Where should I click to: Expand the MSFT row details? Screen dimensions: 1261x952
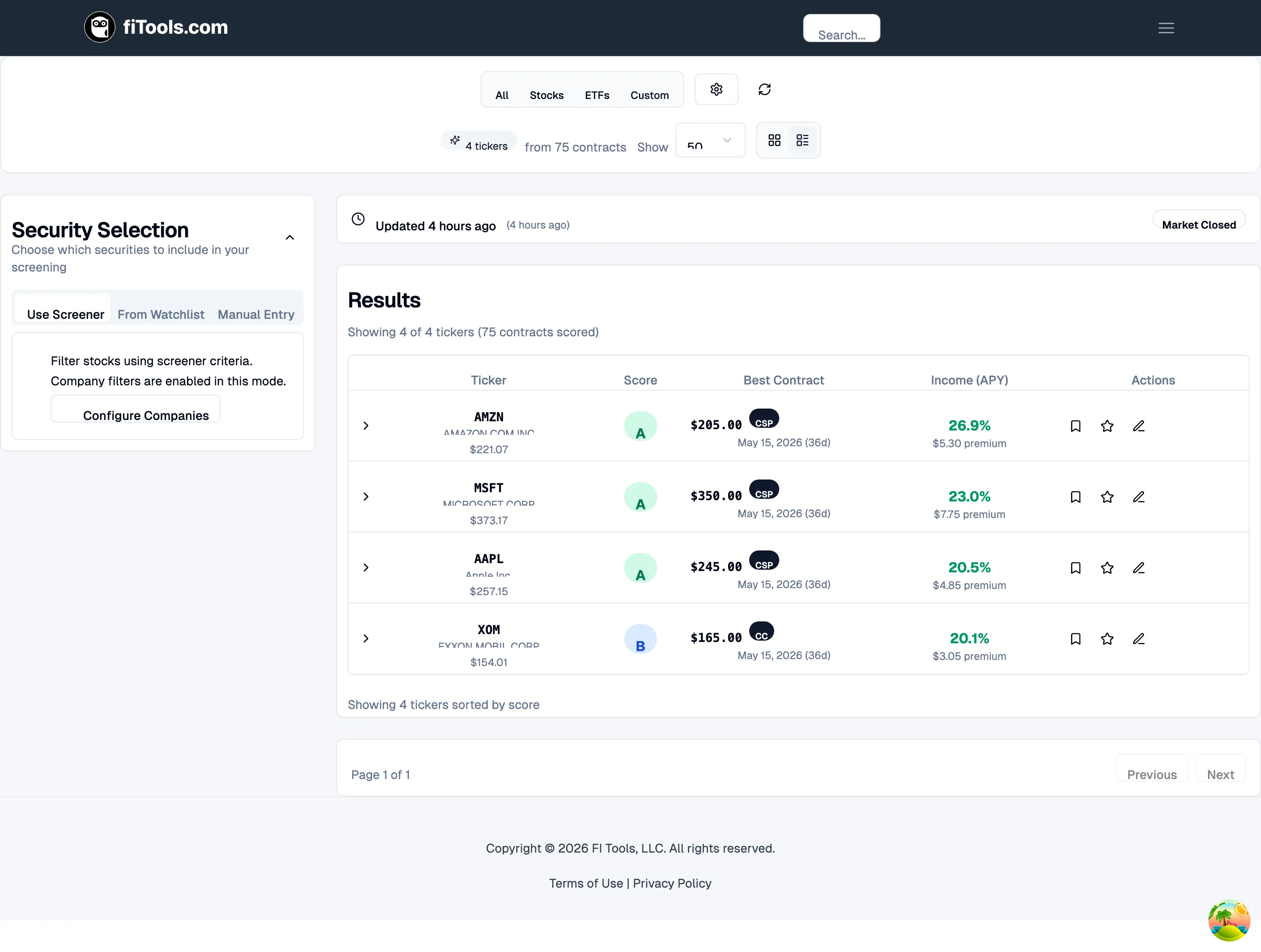(x=366, y=497)
